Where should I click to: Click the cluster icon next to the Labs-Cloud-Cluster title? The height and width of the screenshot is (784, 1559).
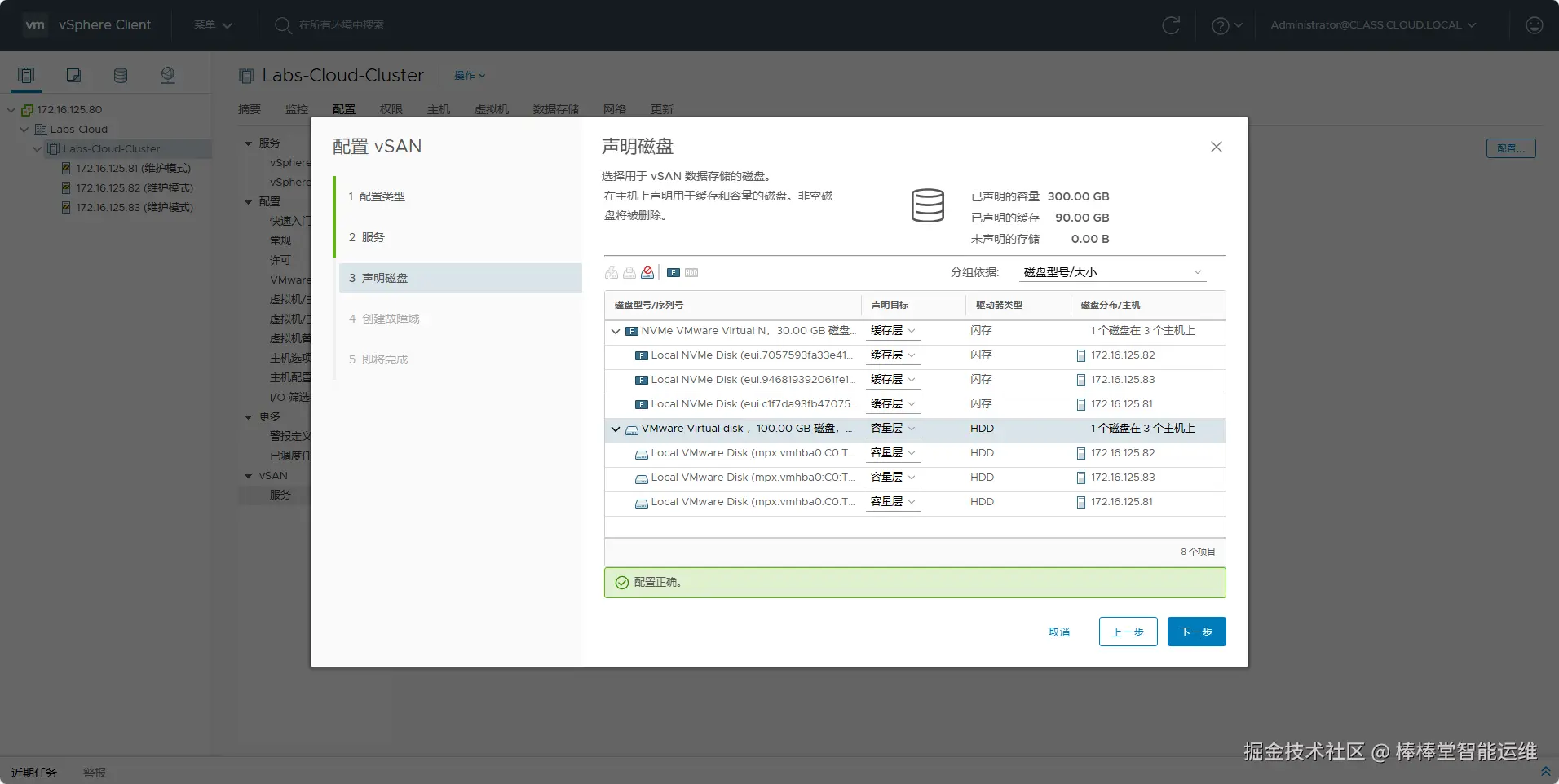246,76
